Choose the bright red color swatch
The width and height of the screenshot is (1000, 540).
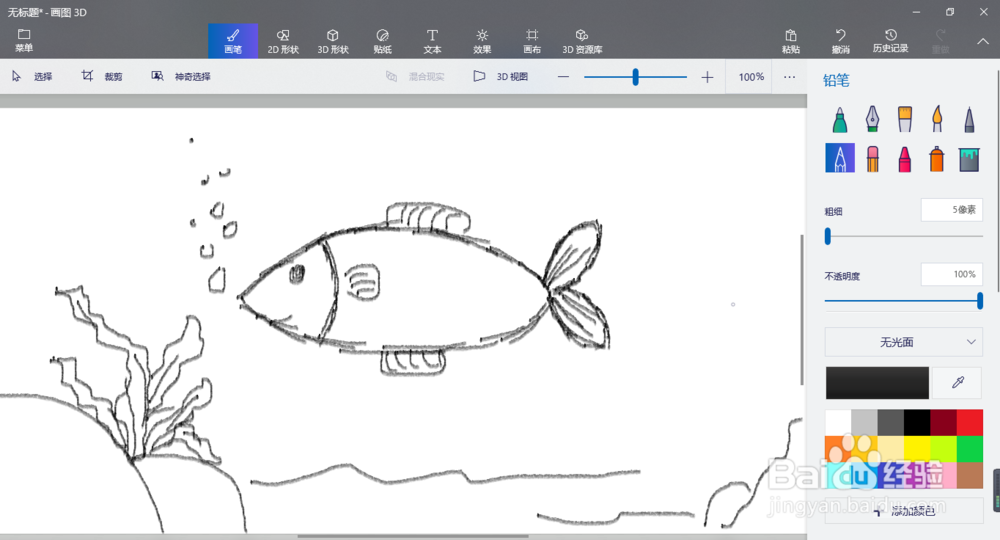969,423
